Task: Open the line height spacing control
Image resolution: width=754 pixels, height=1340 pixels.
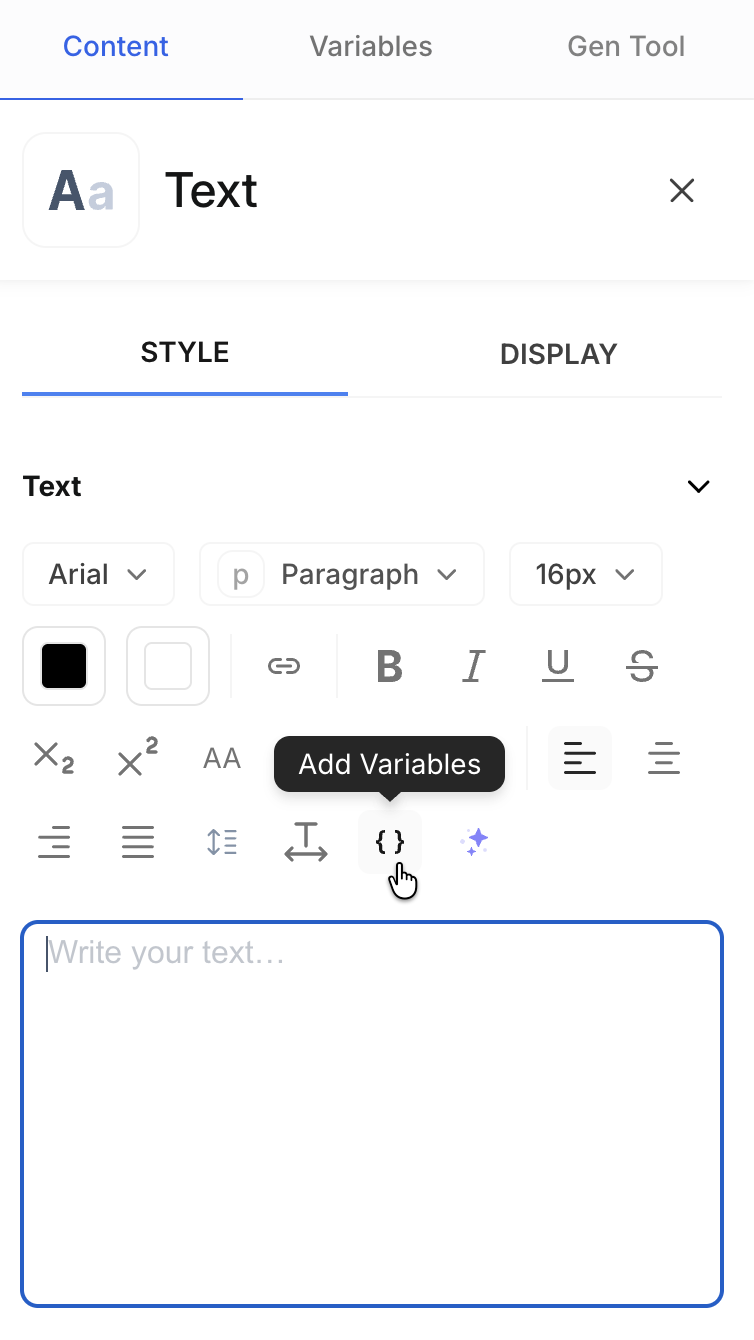Action: (x=221, y=842)
